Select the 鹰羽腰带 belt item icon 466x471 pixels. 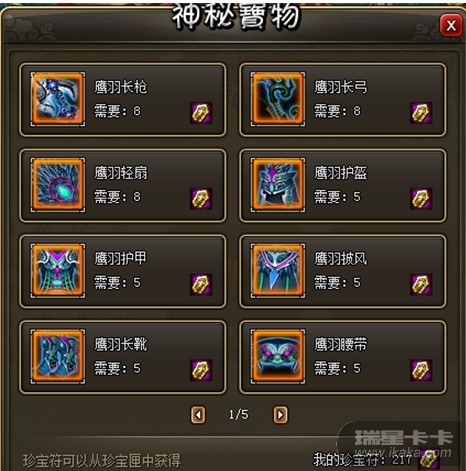tap(278, 356)
